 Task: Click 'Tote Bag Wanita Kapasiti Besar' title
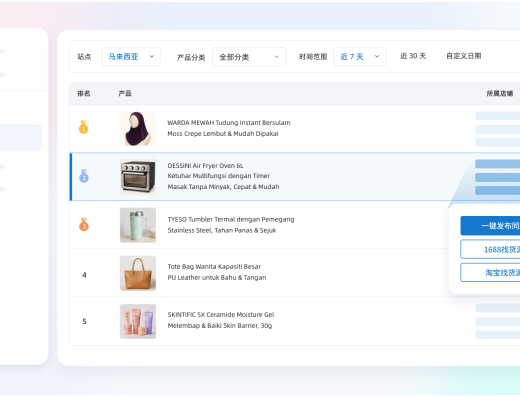(214, 267)
